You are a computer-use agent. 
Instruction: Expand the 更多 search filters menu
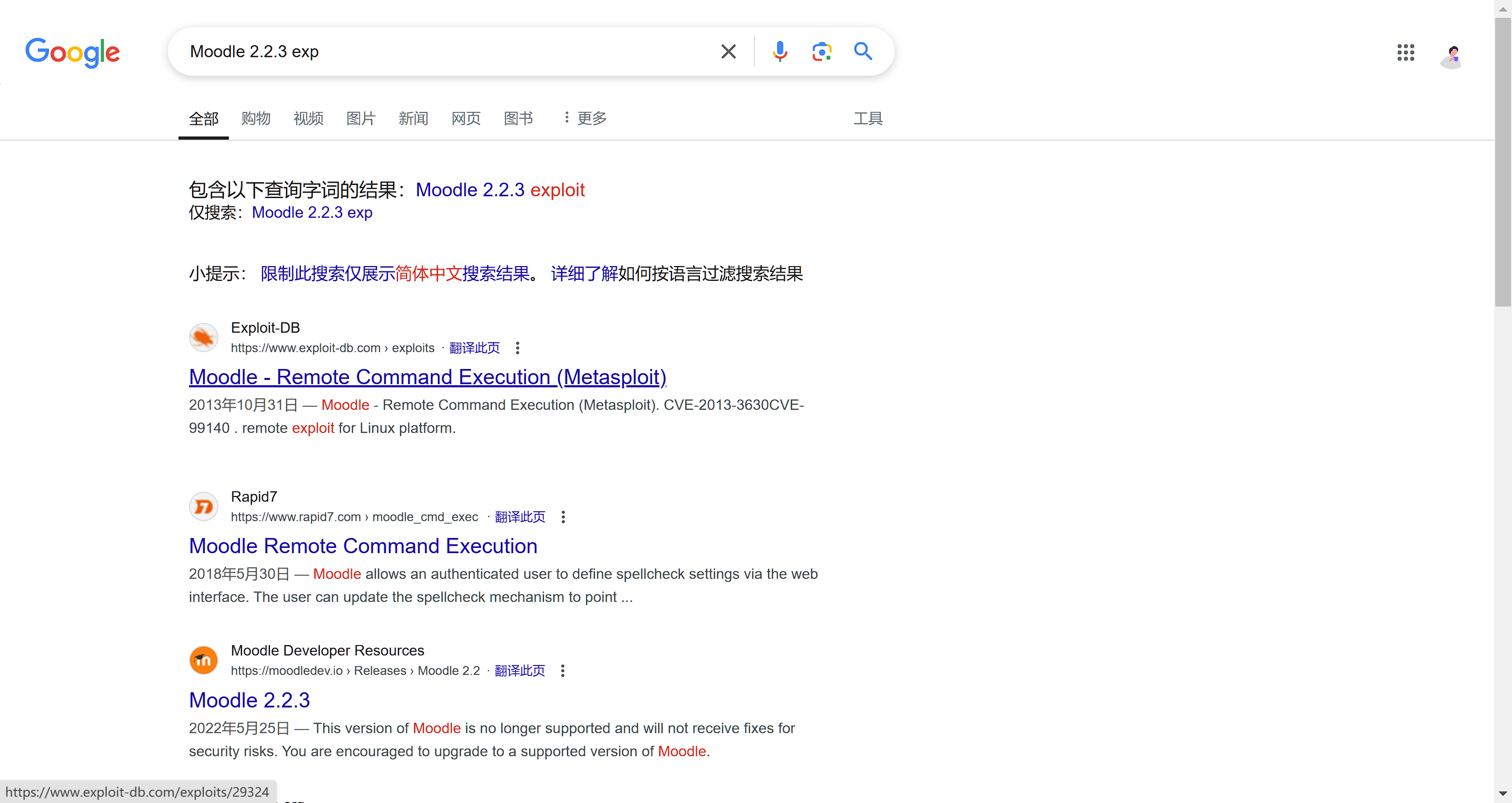coord(585,118)
